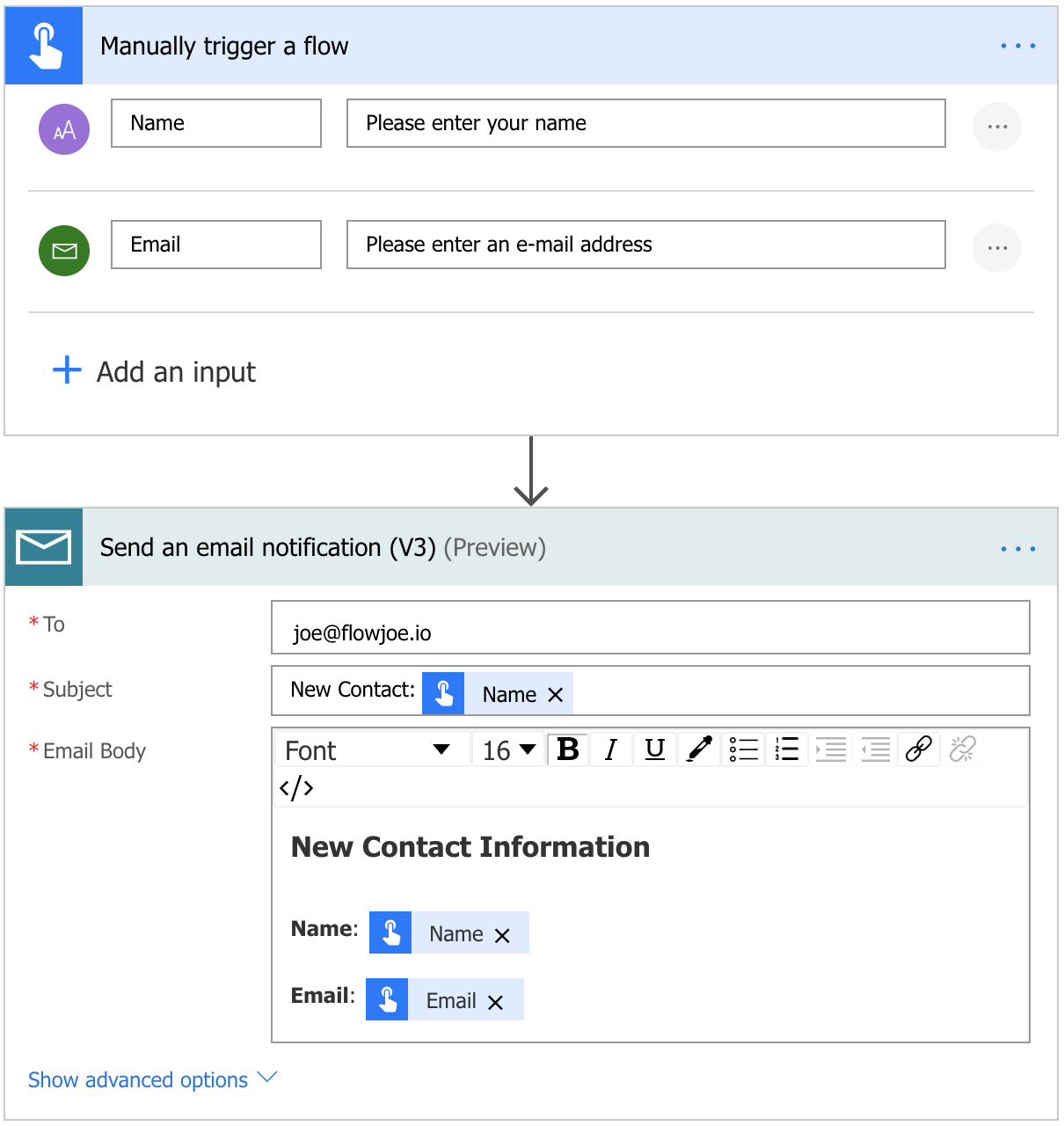Switch to HTML code view
The image size is (1064, 1126).
coord(296,786)
